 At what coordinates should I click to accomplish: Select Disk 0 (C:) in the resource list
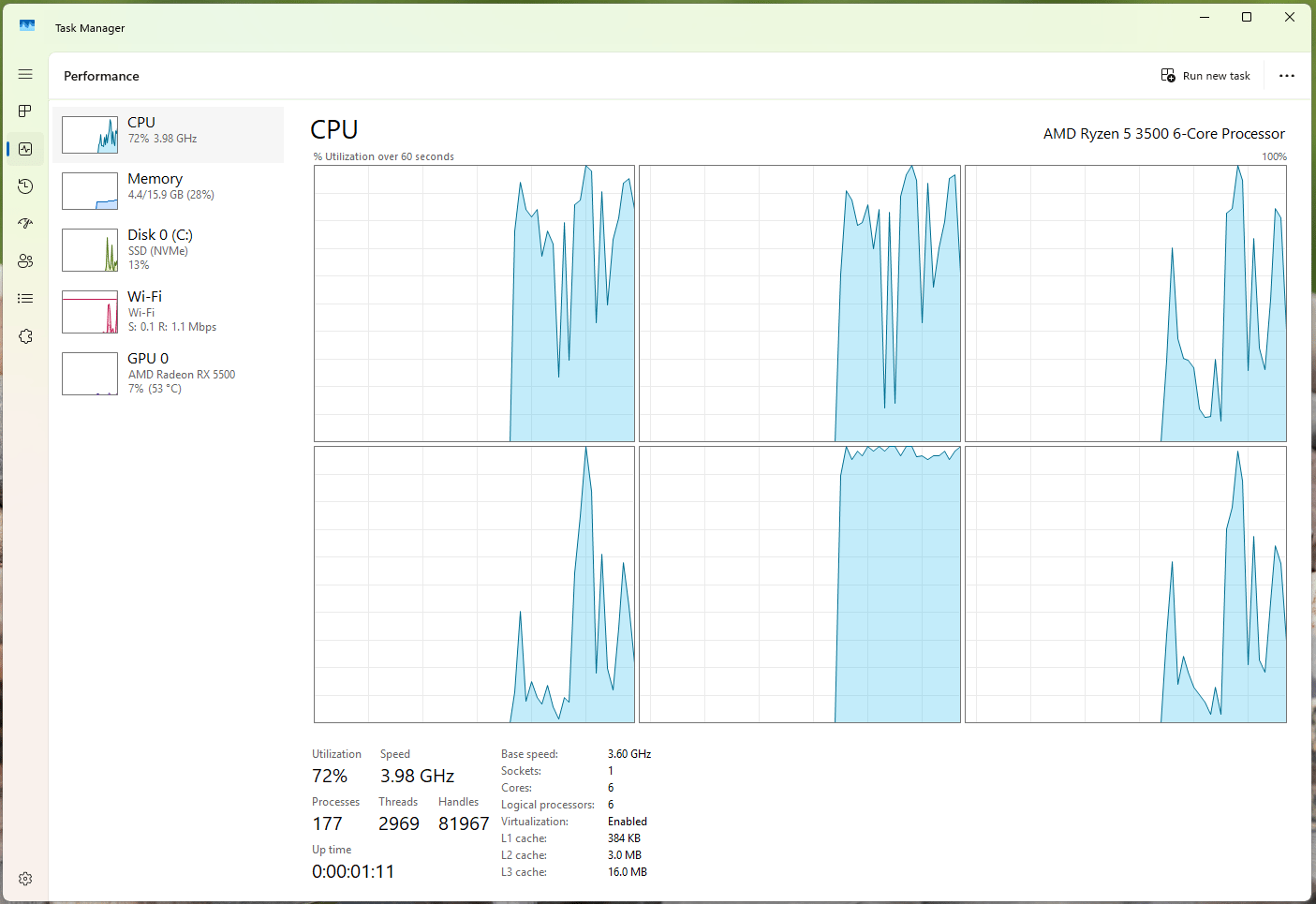click(169, 250)
